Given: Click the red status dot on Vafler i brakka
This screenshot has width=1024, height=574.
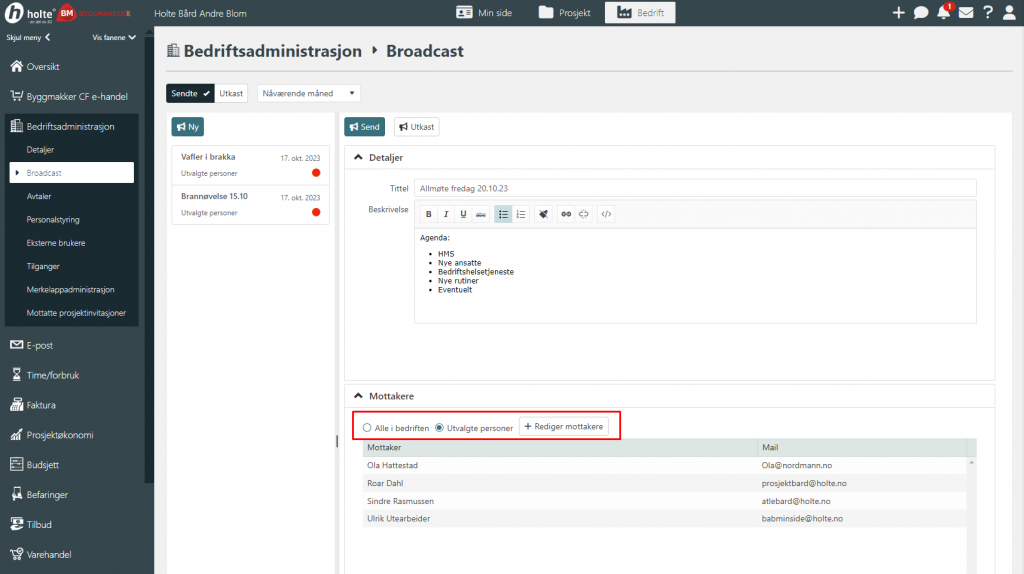Looking at the screenshot, I should pyautogui.click(x=316, y=173).
